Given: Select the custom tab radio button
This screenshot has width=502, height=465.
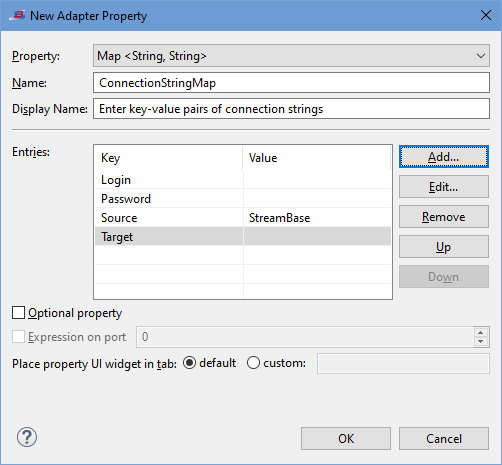Looking at the screenshot, I should 253,363.
